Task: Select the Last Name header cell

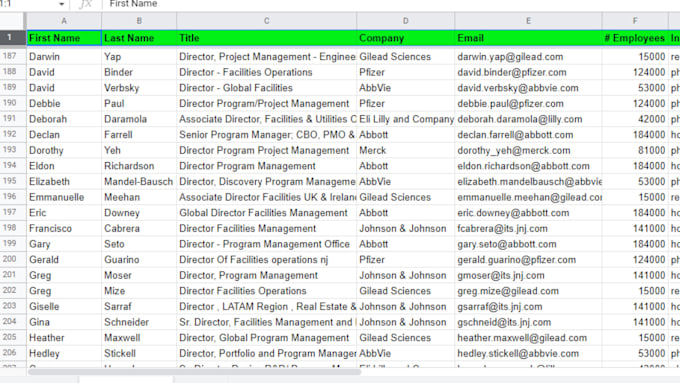Action: pos(139,38)
